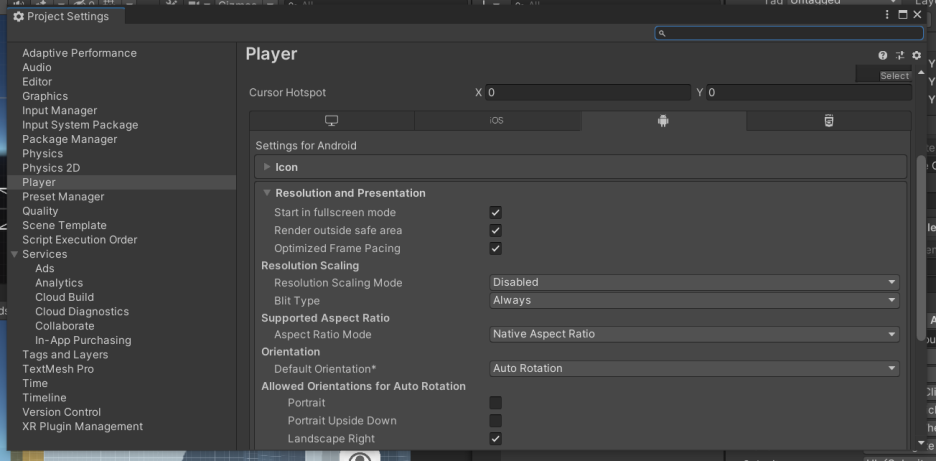Select the Editor settings category
Image resolution: width=936 pixels, height=461 pixels.
pyautogui.click(x=37, y=82)
